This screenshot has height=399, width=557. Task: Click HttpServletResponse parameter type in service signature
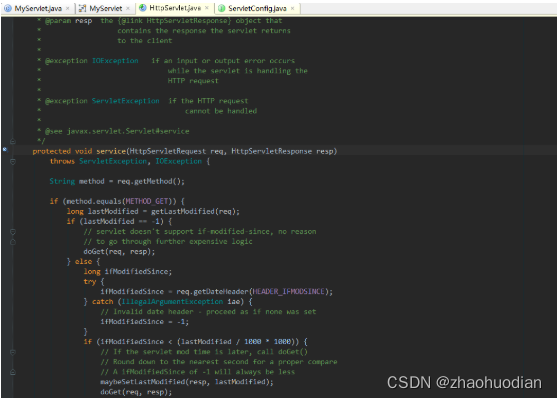click(272, 151)
